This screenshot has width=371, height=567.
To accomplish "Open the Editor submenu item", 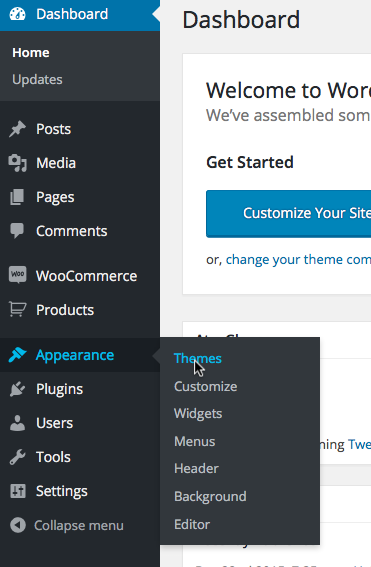I will point(192,525).
